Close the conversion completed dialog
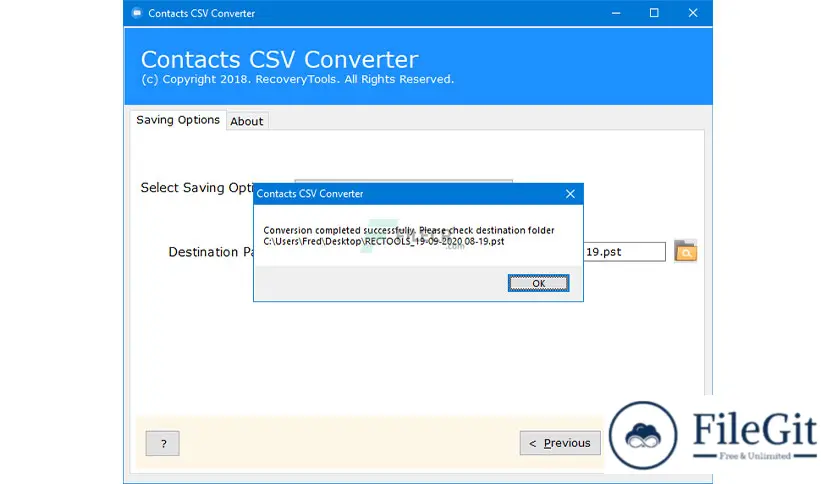This screenshot has width=836, height=484. [570, 193]
